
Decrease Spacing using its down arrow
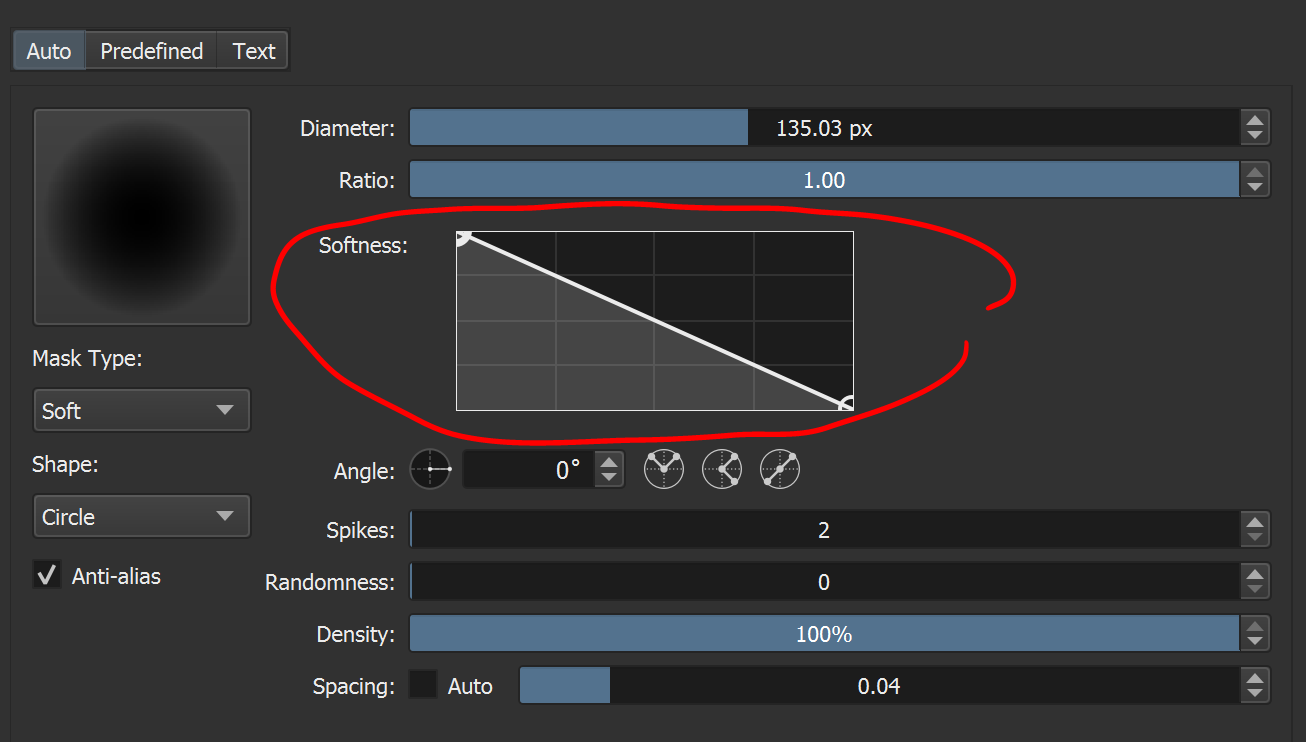[1255, 695]
